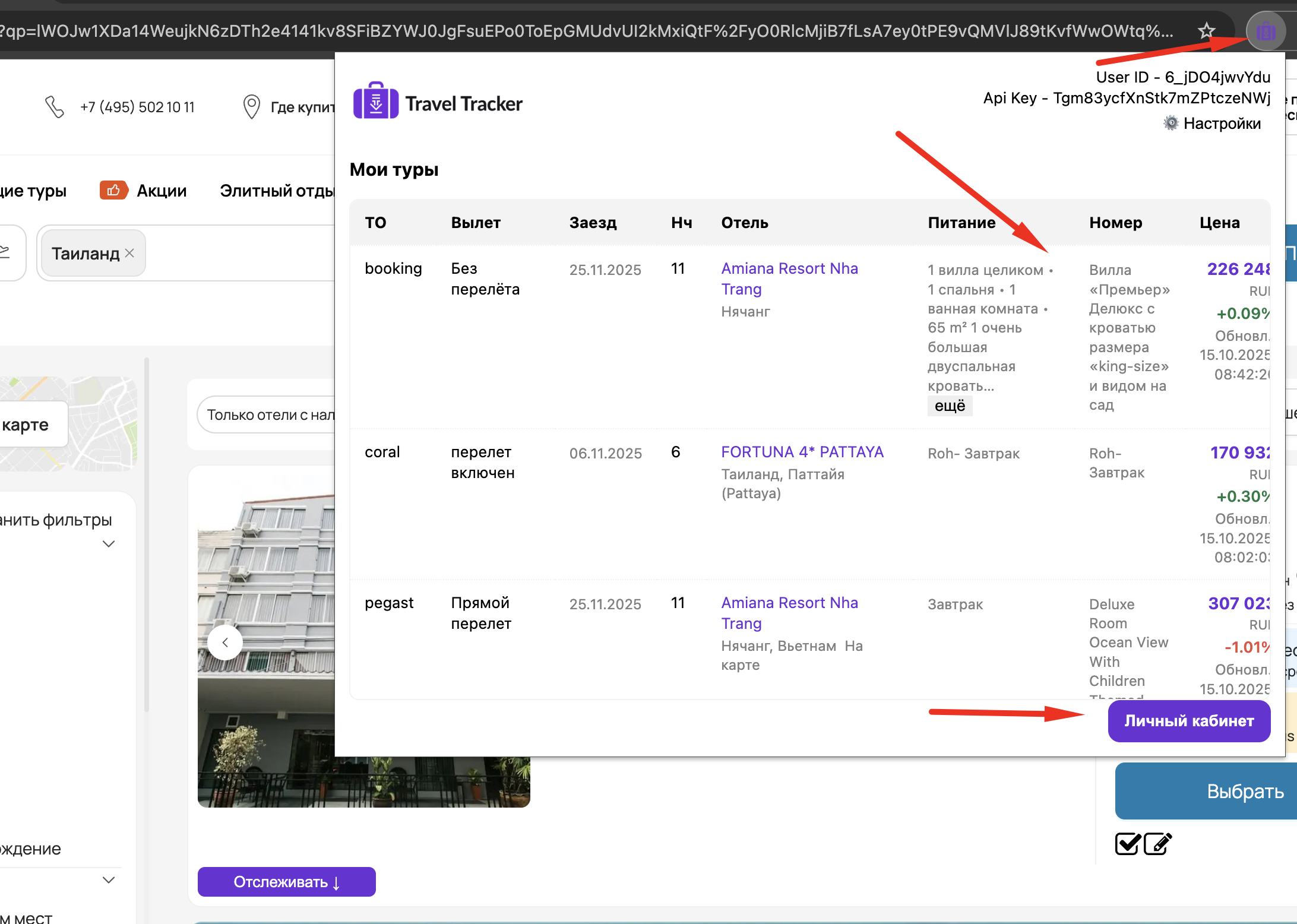Go to previous hotel photo arrow
Image resolution: width=1297 pixels, height=924 pixels.
[225, 642]
